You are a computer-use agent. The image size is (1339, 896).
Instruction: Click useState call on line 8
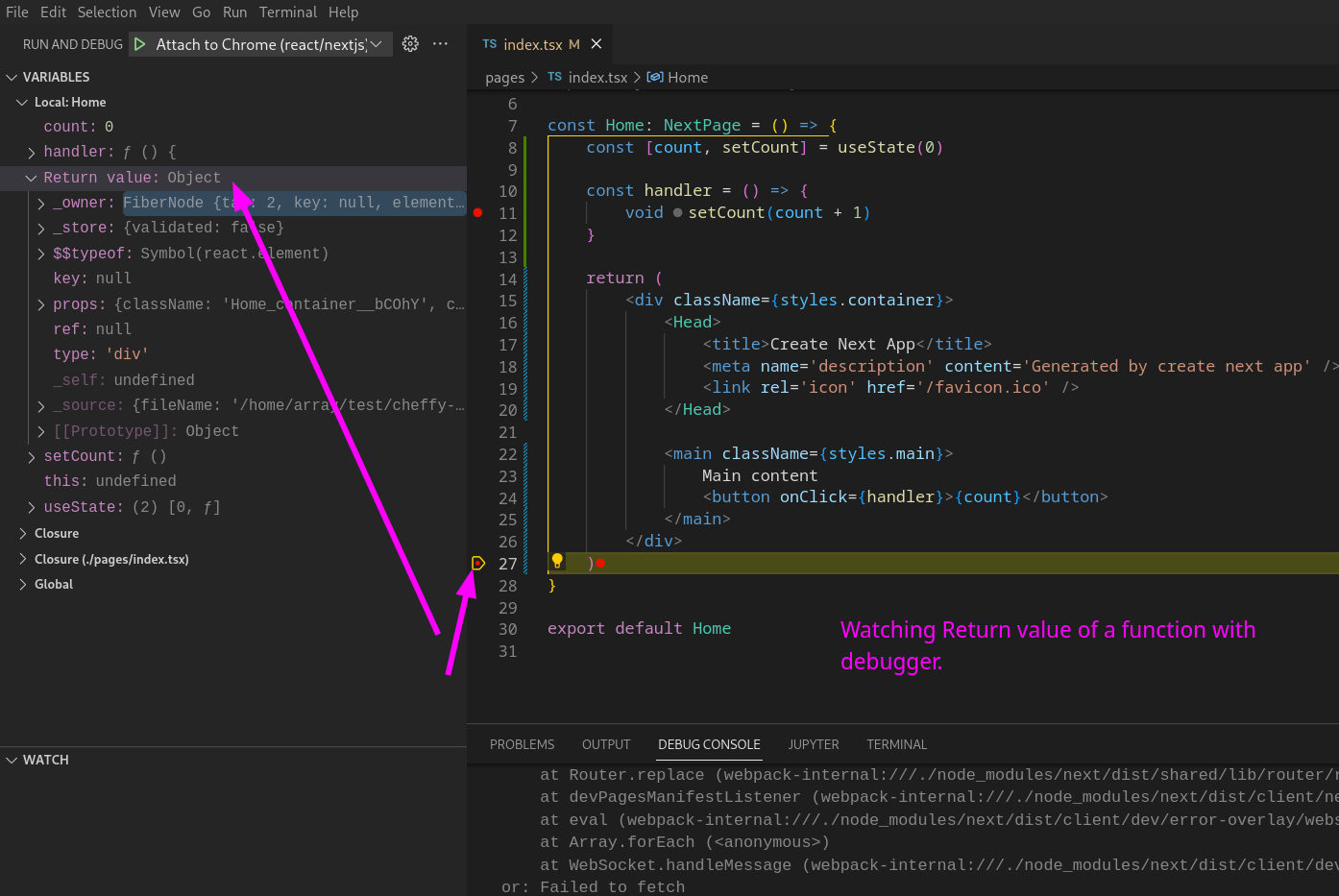click(x=890, y=147)
